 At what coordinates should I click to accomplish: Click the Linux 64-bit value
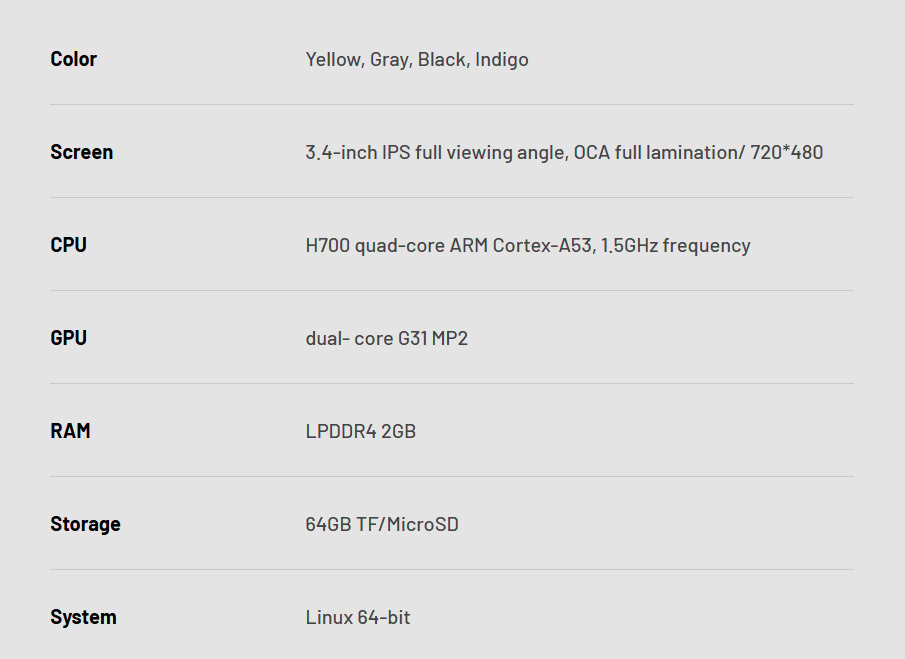357,618
